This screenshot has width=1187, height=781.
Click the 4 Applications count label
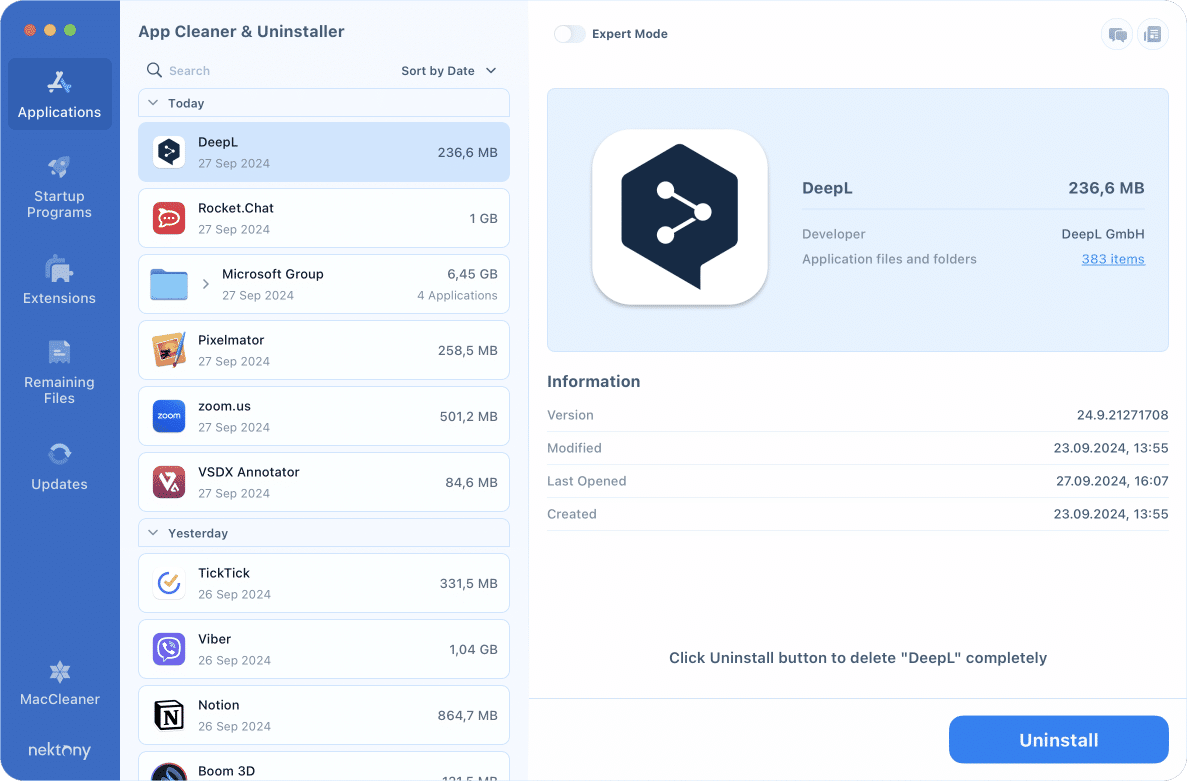point(457,295)
